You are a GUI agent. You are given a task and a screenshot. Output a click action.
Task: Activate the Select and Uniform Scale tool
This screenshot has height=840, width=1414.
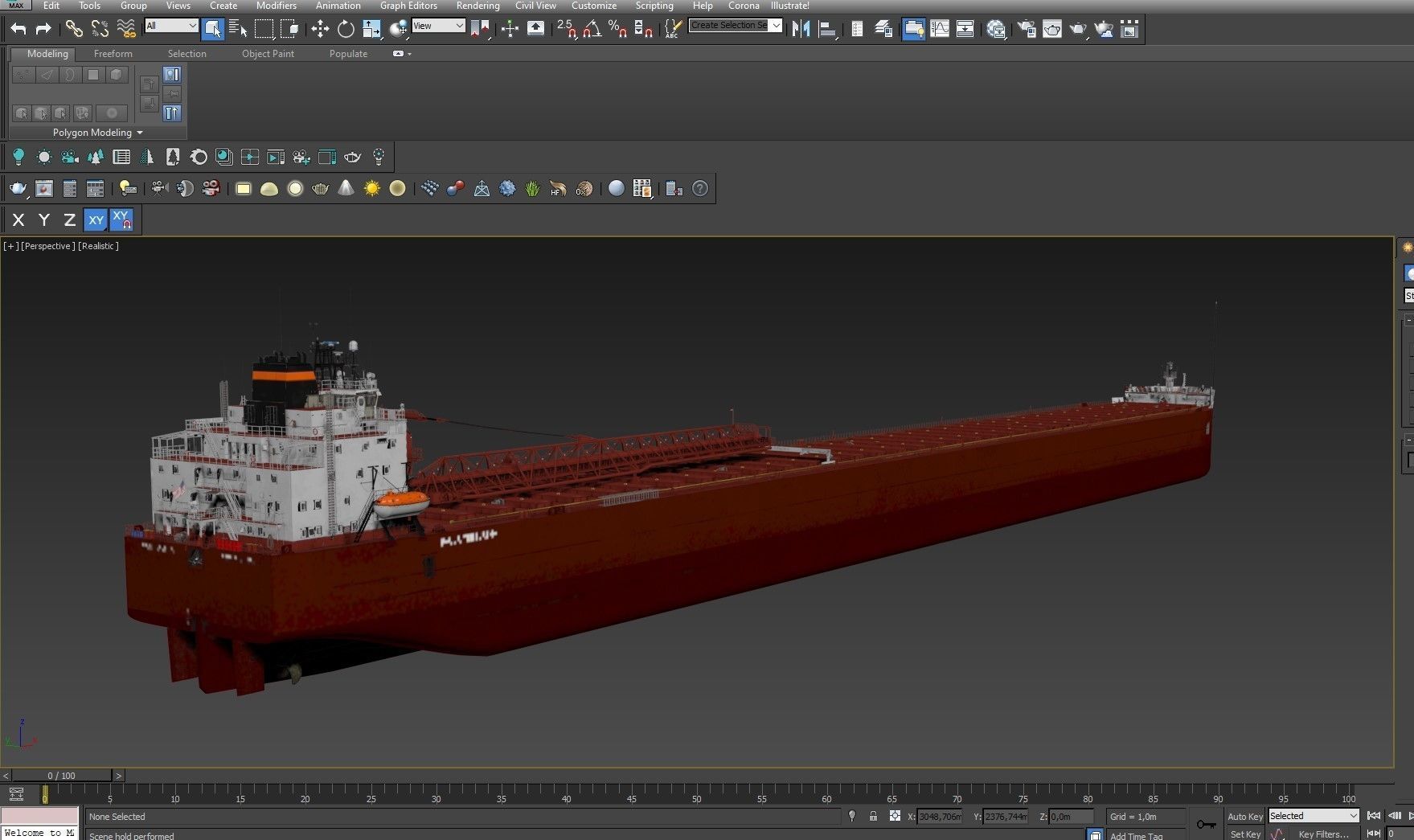371,29
